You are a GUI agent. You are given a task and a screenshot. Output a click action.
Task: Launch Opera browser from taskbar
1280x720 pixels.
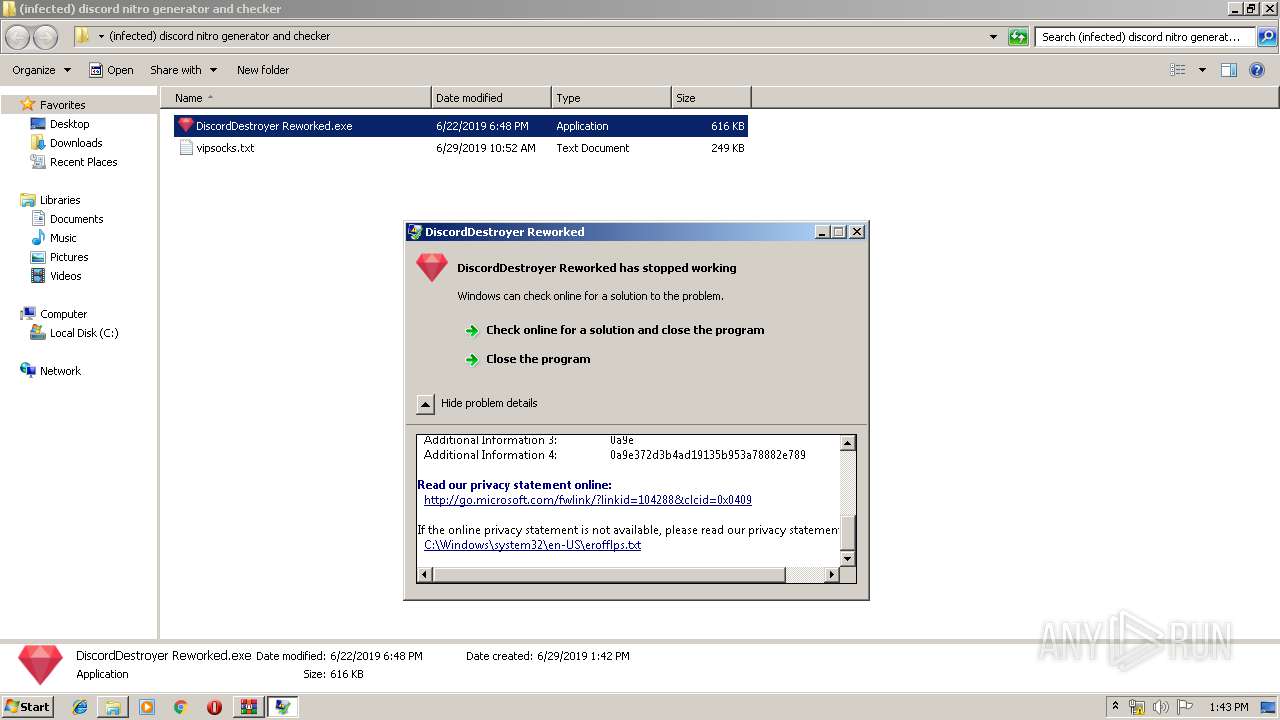(214, 707)
